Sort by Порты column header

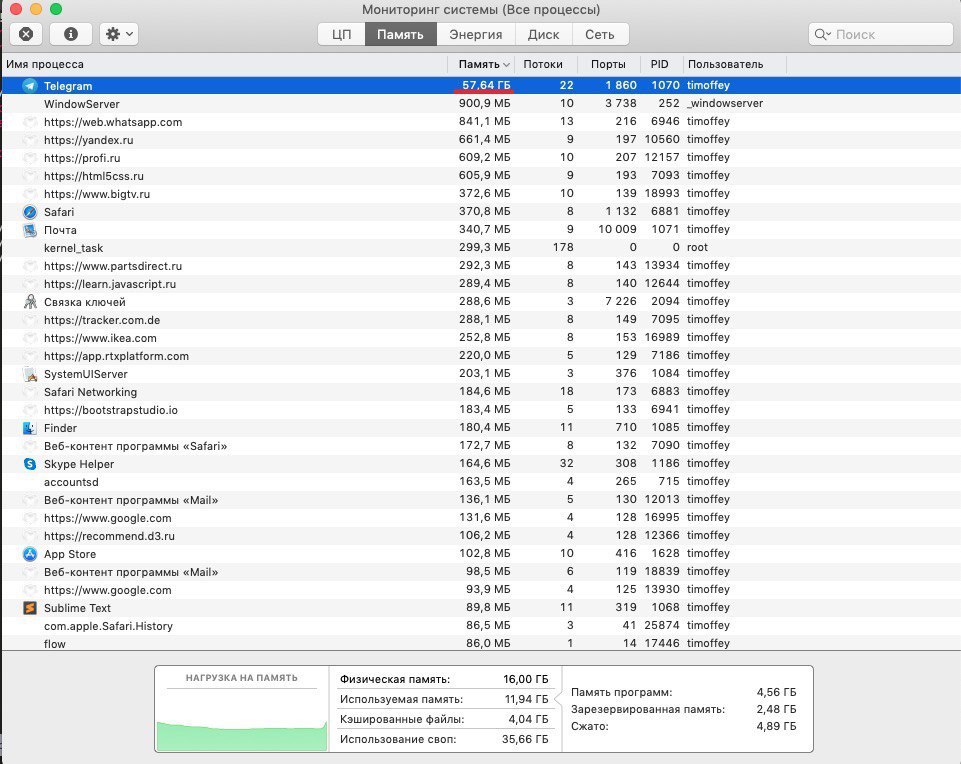click(609, 64)
